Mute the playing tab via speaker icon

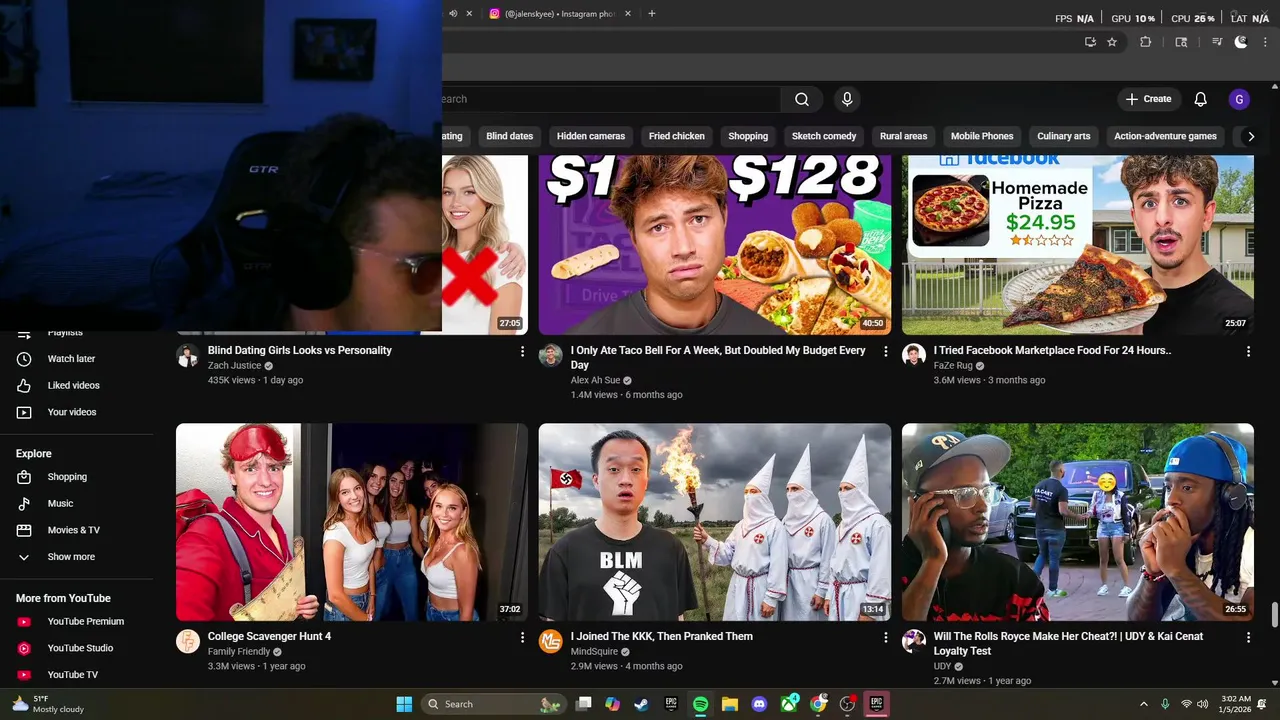[453, 14]
